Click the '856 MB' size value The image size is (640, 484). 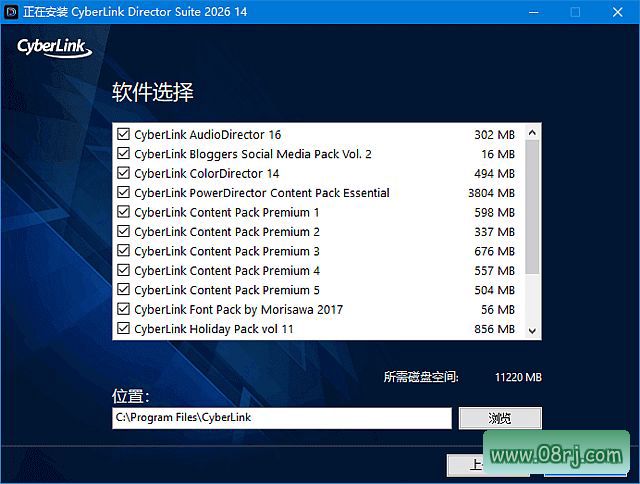tap(494, 329)
